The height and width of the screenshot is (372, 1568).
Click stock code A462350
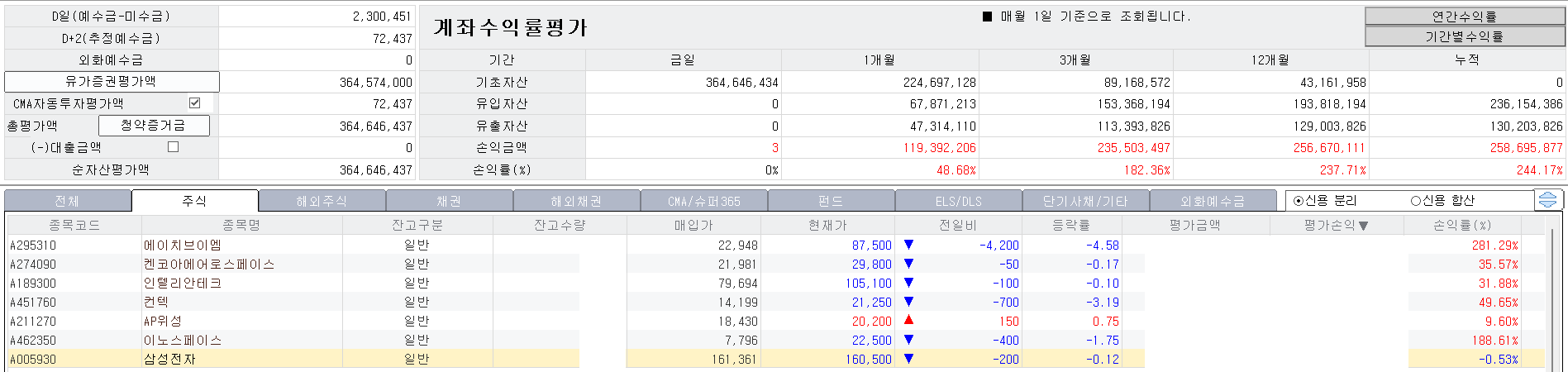coord(33,341)
